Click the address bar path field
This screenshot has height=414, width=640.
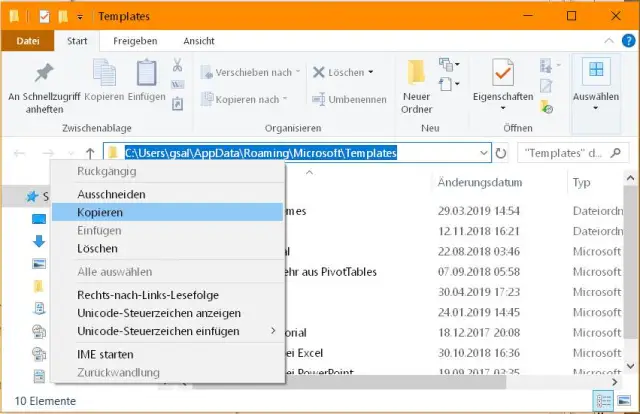point(297,153)
